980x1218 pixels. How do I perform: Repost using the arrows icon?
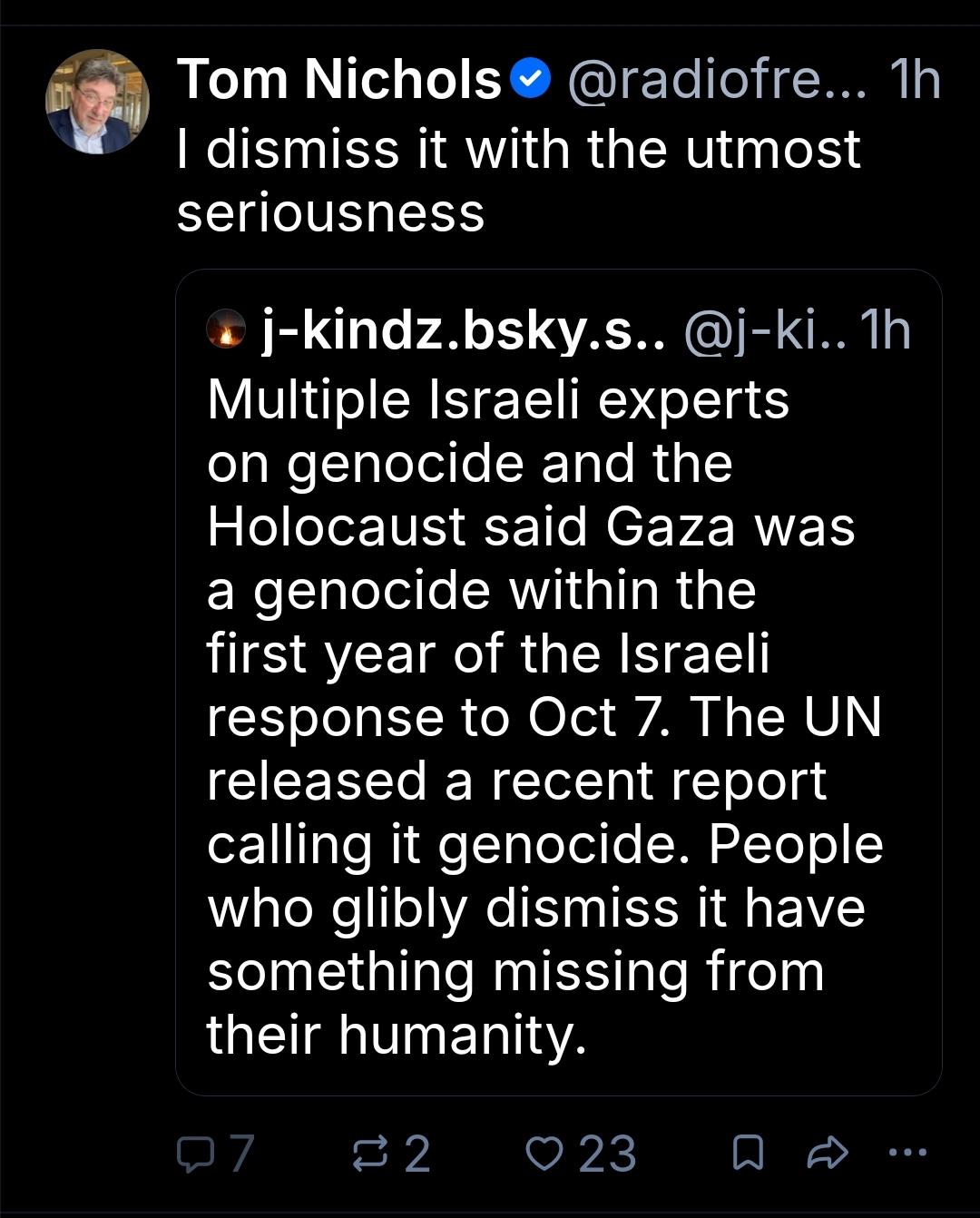(x=369, y=1154)
